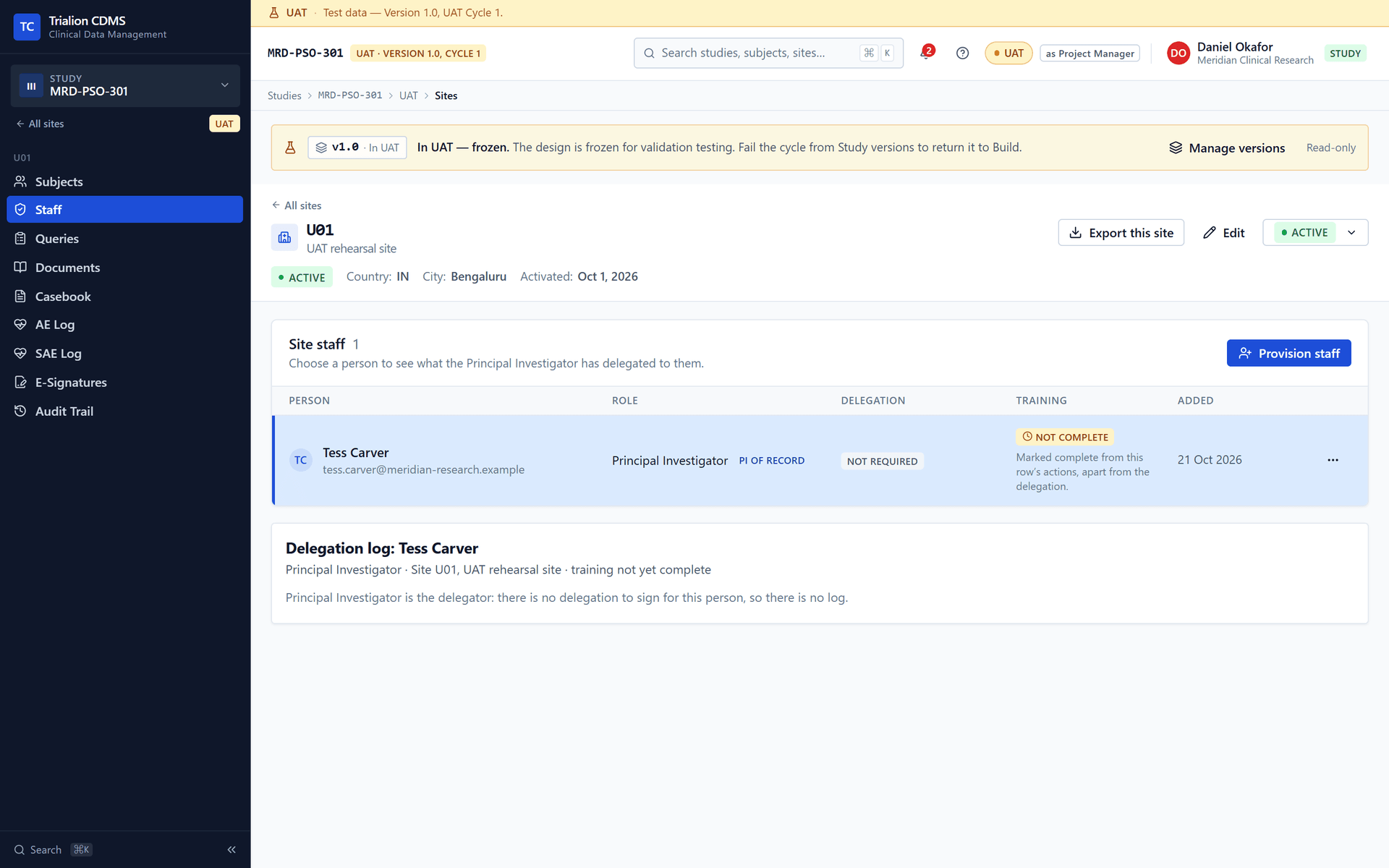Viewport: 1389px width, 868px height.
Task: Click the v1.0 In UAT version chip
Action: (357, 148)
